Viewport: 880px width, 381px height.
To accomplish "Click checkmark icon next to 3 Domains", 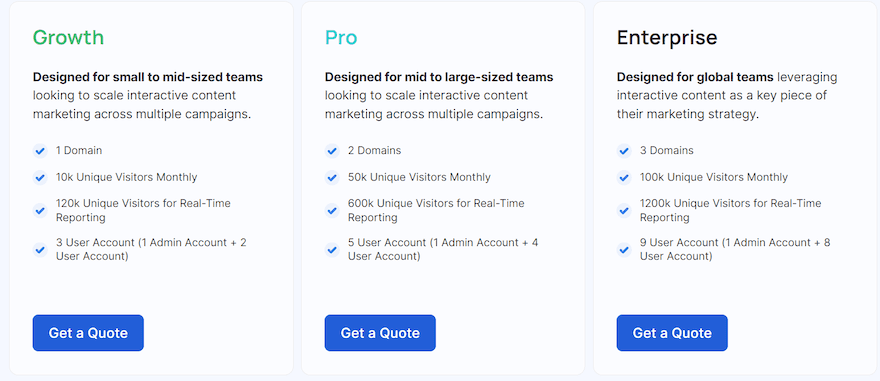I will pos(624,151).
